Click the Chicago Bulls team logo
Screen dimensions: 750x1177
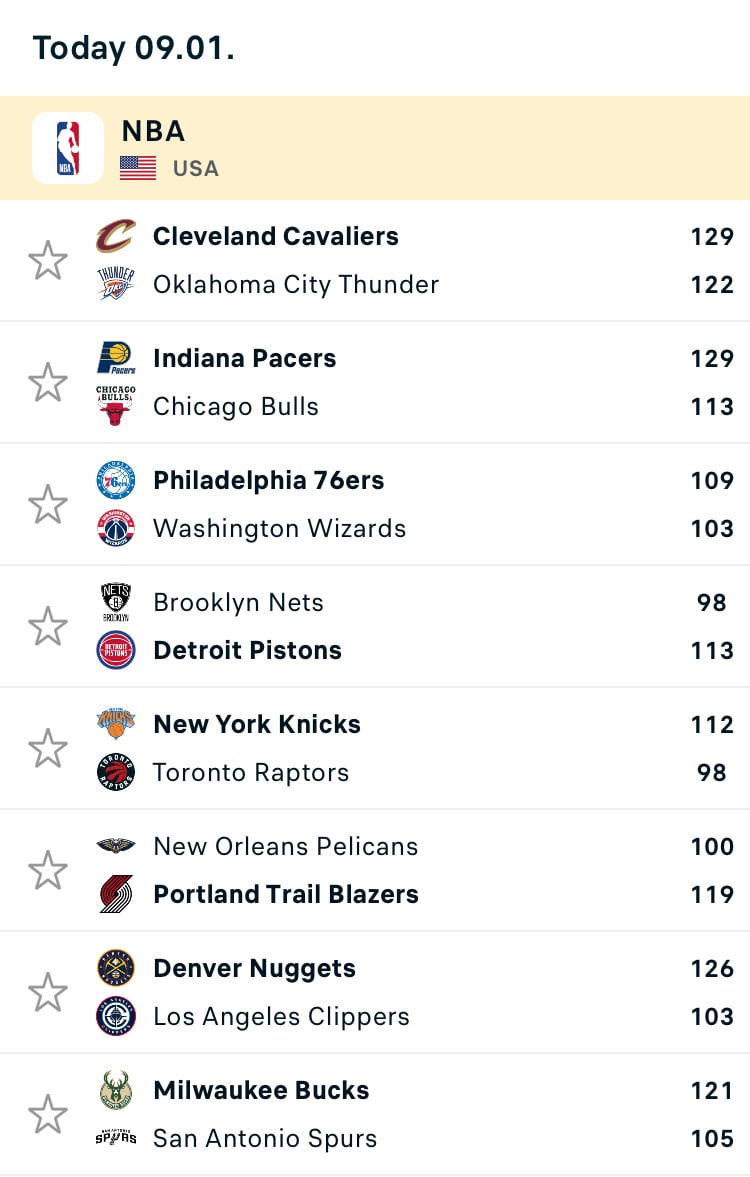[x=116, y=406]
